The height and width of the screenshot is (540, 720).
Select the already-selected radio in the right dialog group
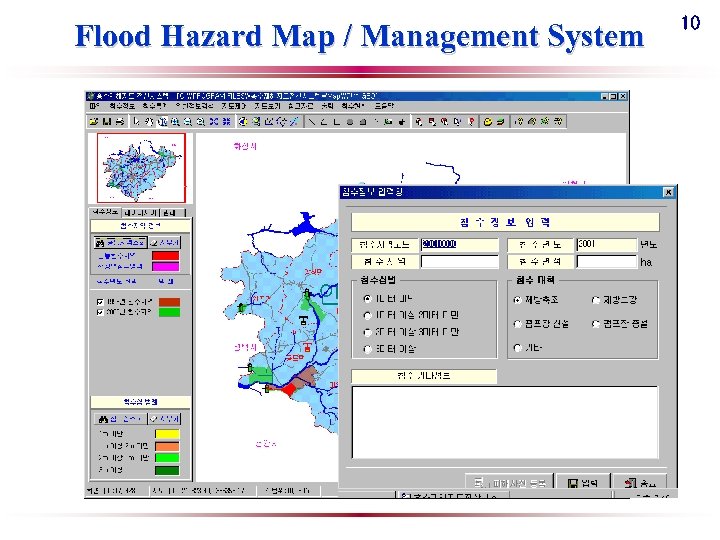518,300
